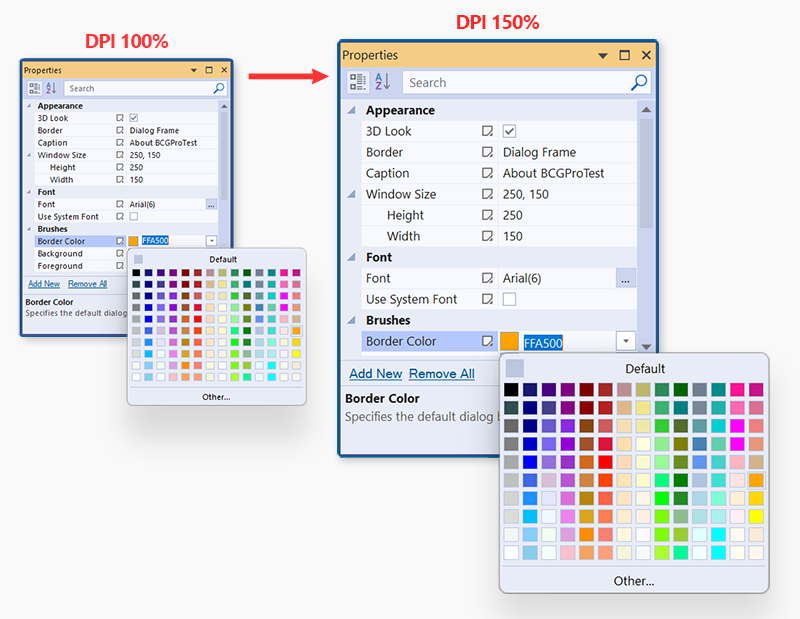The width and height of the screenshot is (800, 619).
Task: Collapse Brushes group in DPI 100% panel
Action: [29, 229]
